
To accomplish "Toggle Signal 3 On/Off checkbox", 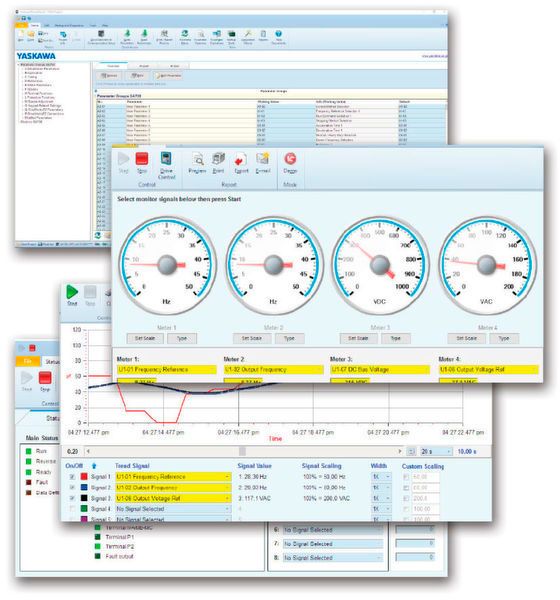I will point(72,498).
